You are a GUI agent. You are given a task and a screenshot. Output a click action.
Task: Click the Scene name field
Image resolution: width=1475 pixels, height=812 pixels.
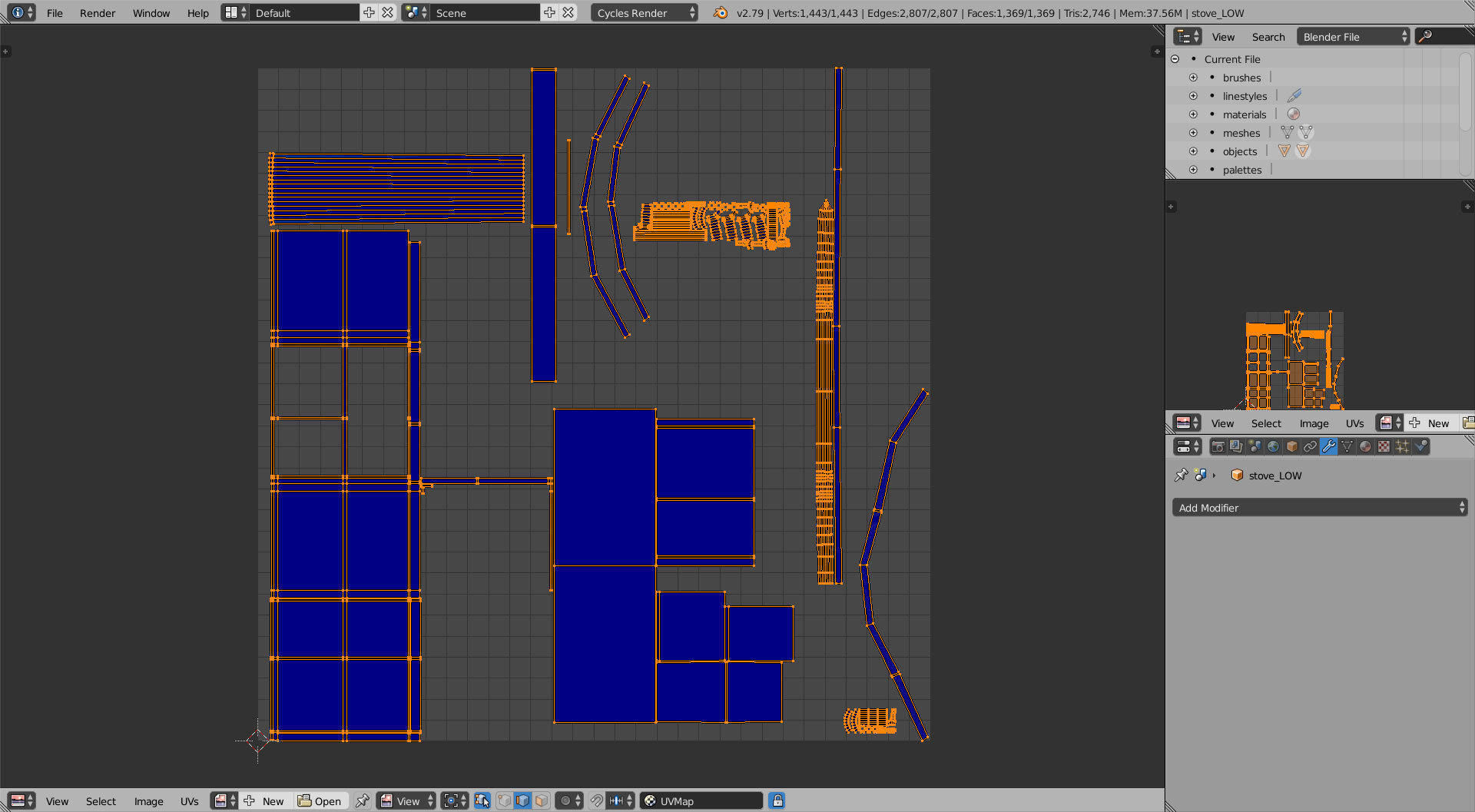coord(485,13)
